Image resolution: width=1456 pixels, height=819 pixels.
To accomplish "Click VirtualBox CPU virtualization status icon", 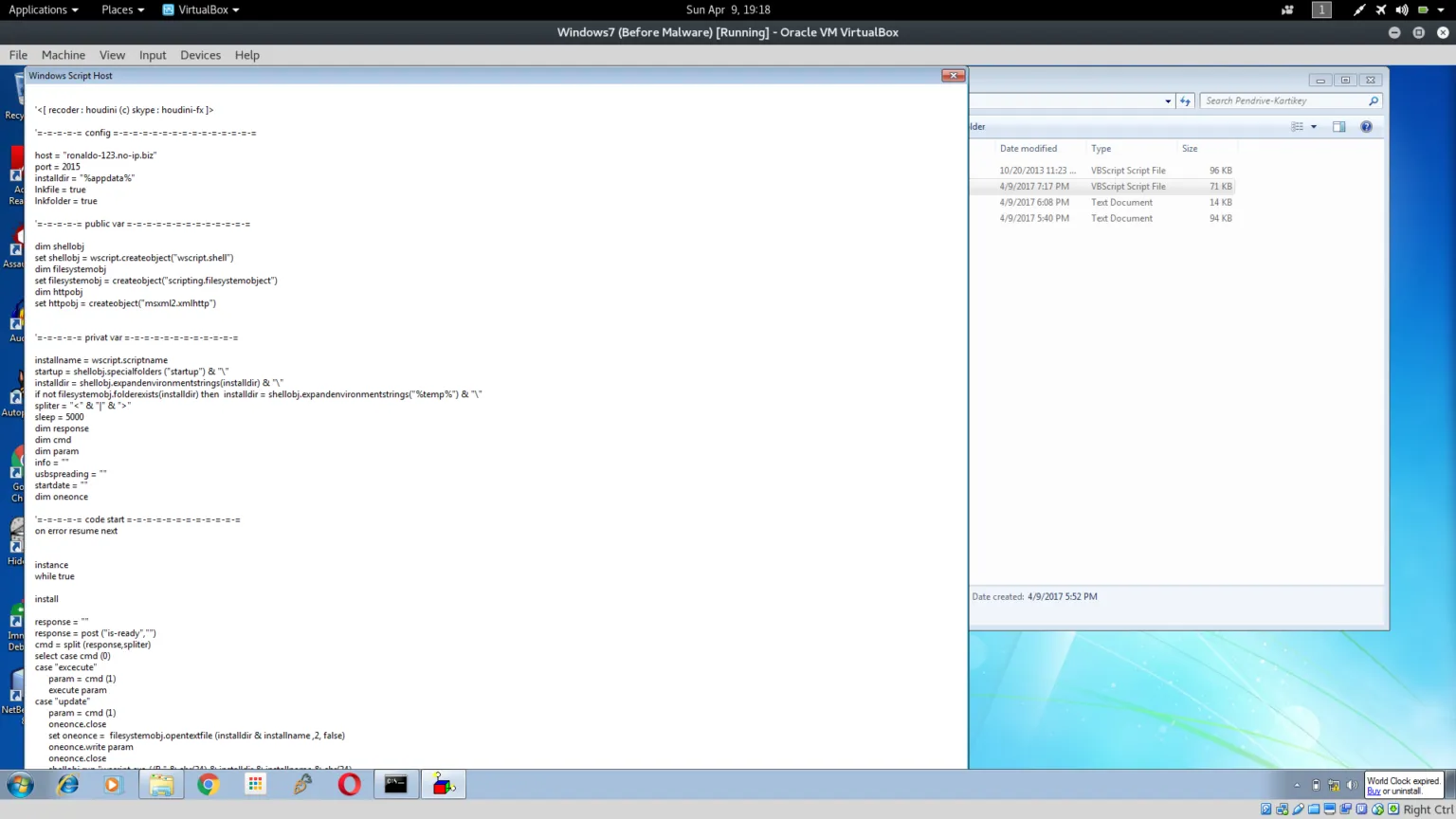I will coord(1362,810).
